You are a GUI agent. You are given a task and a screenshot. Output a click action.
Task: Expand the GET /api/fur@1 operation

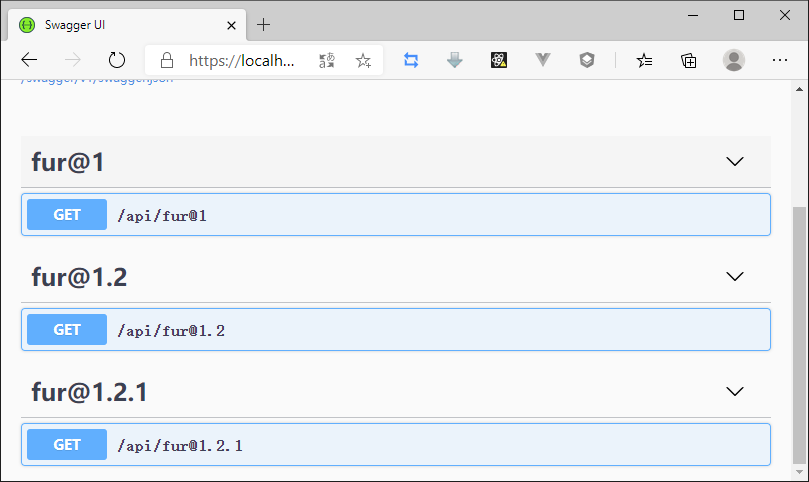[x=67, y=215]
